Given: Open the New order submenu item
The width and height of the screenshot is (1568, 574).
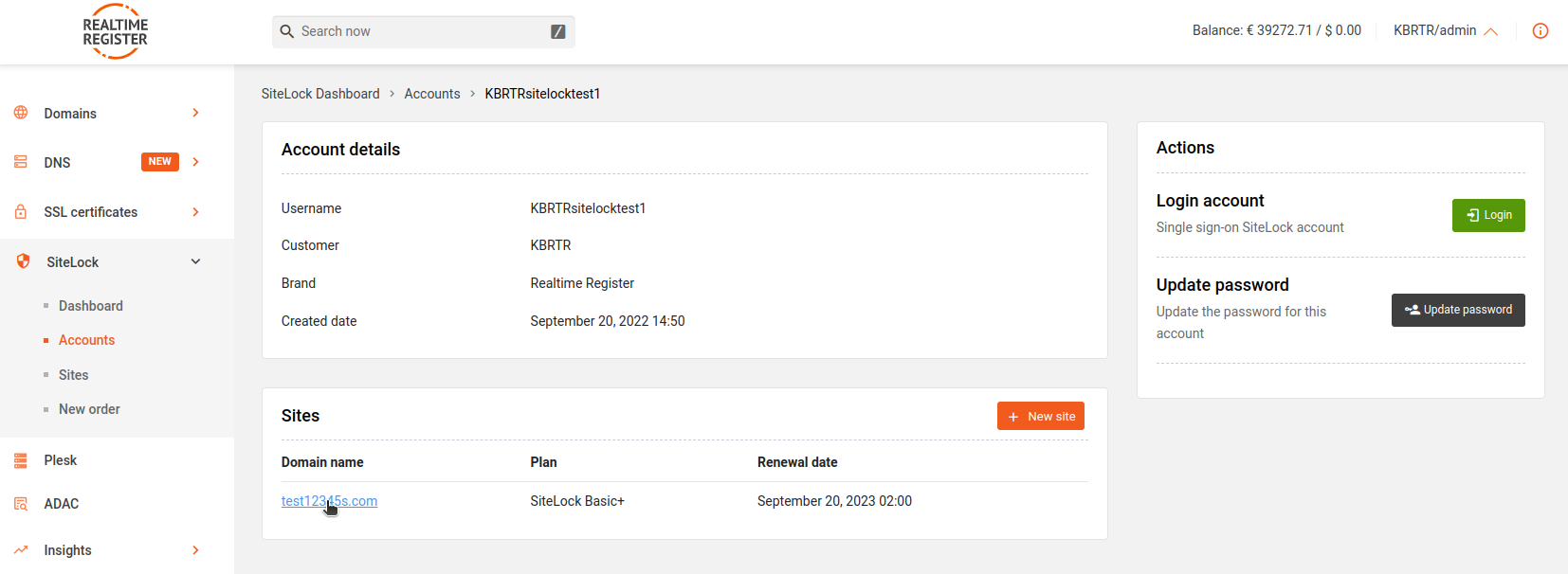Looking at the screenshot, I should 89,409.
